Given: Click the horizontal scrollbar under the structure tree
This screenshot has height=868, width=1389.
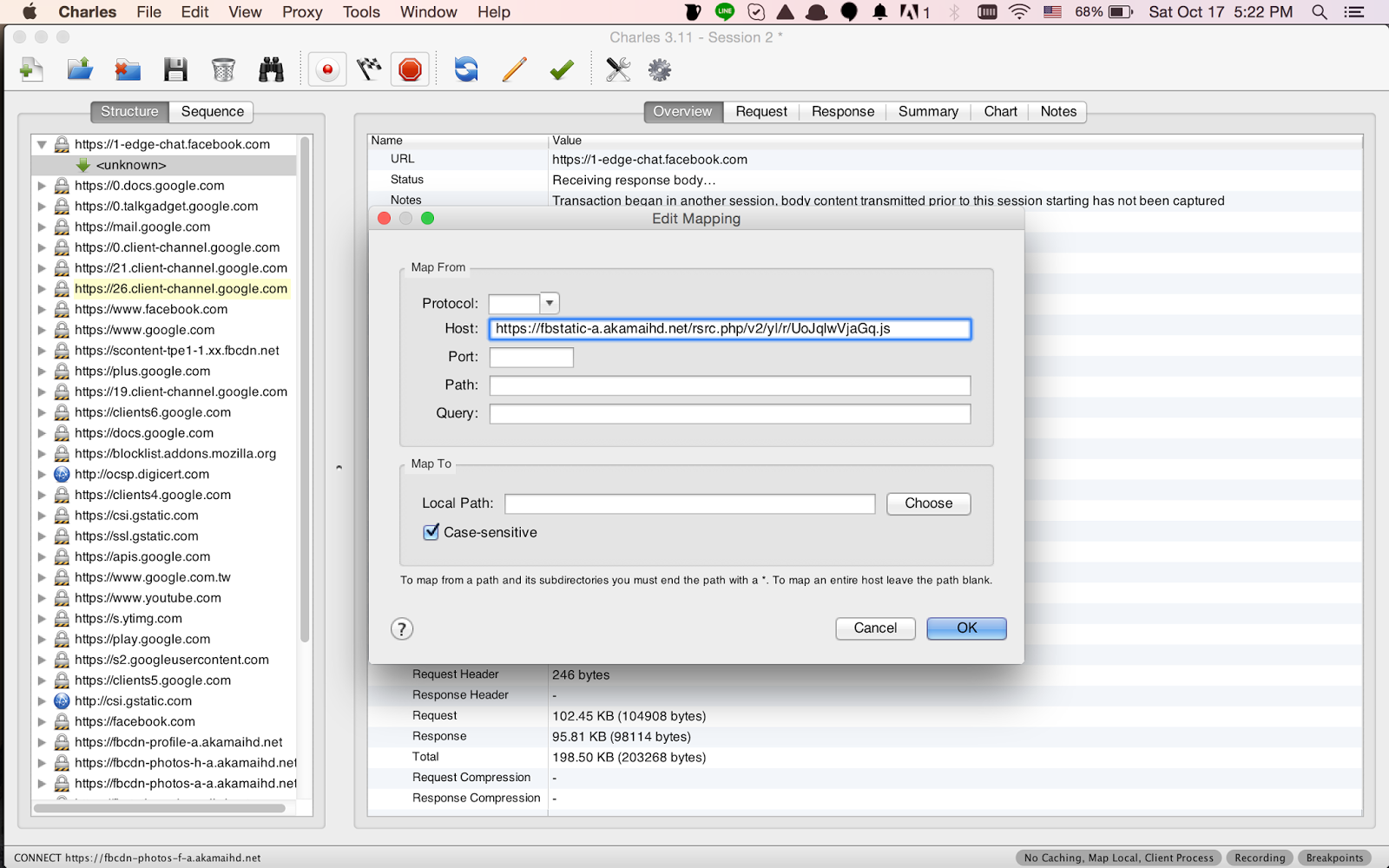Looking at the screenshot, I should click(160, 808).
